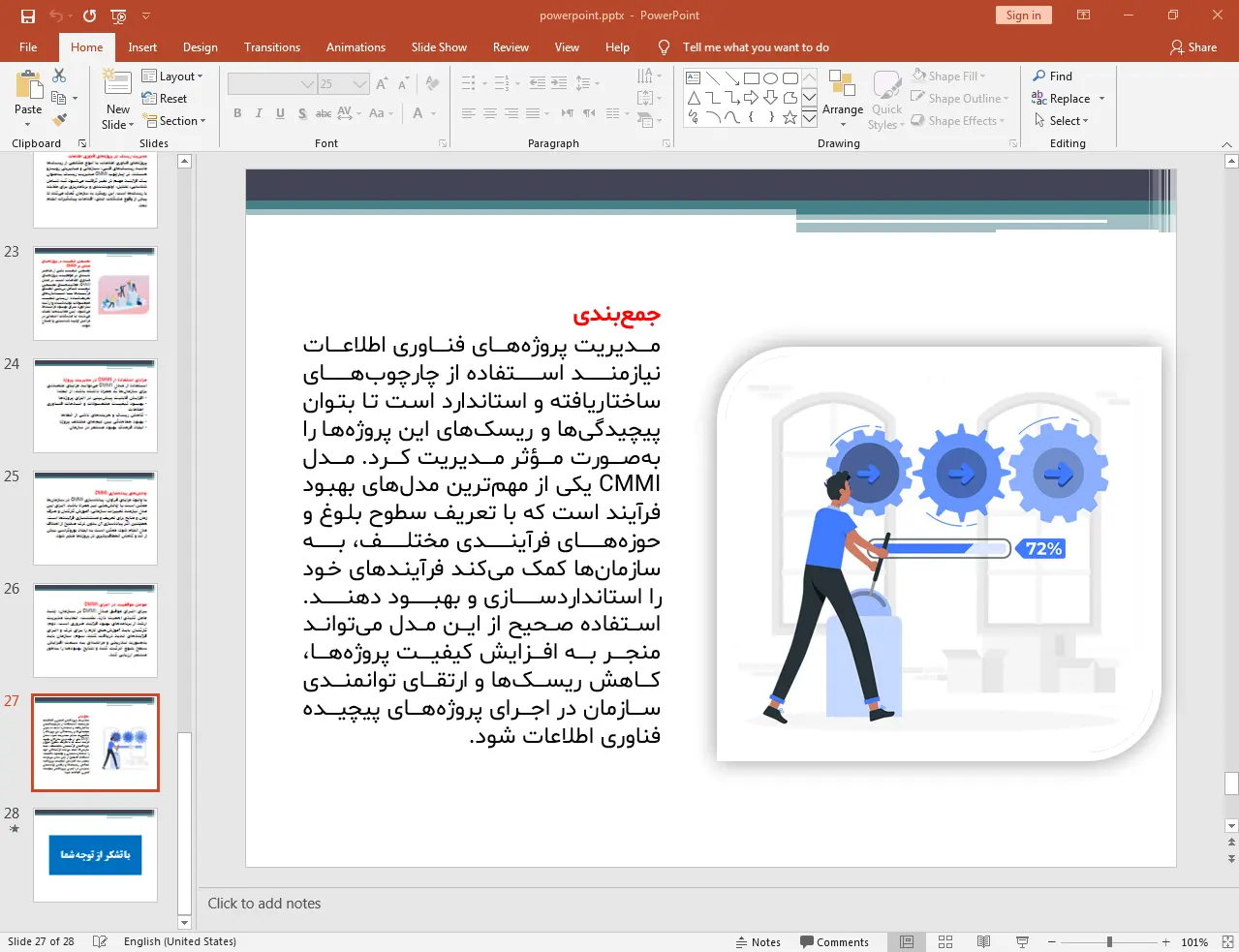The image size is (1239, 952).
Task: Open the File menu tab
Action: coord(28,47)
